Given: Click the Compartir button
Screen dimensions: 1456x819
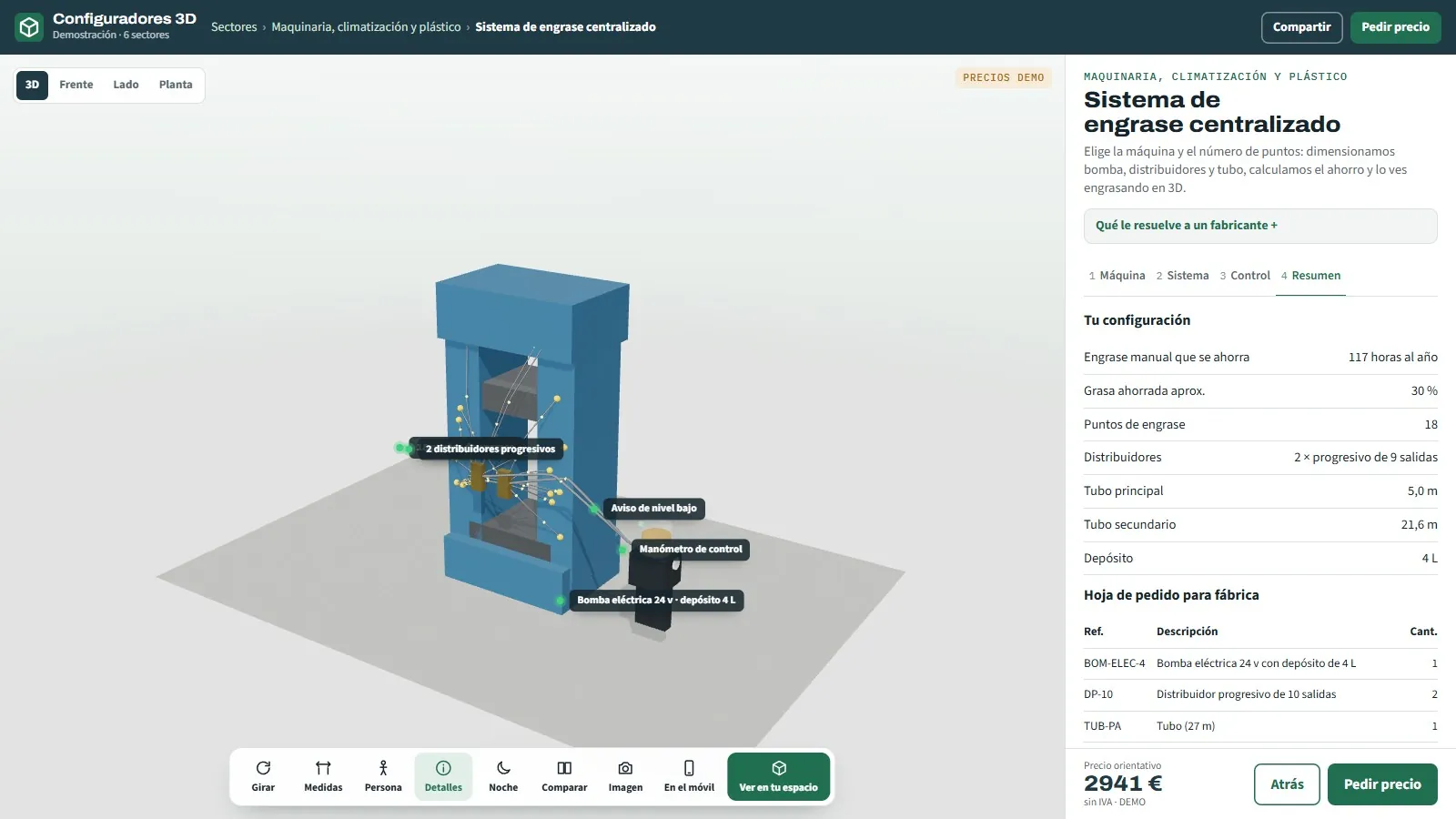Looking at the screenshot, I should [1301, 27].
